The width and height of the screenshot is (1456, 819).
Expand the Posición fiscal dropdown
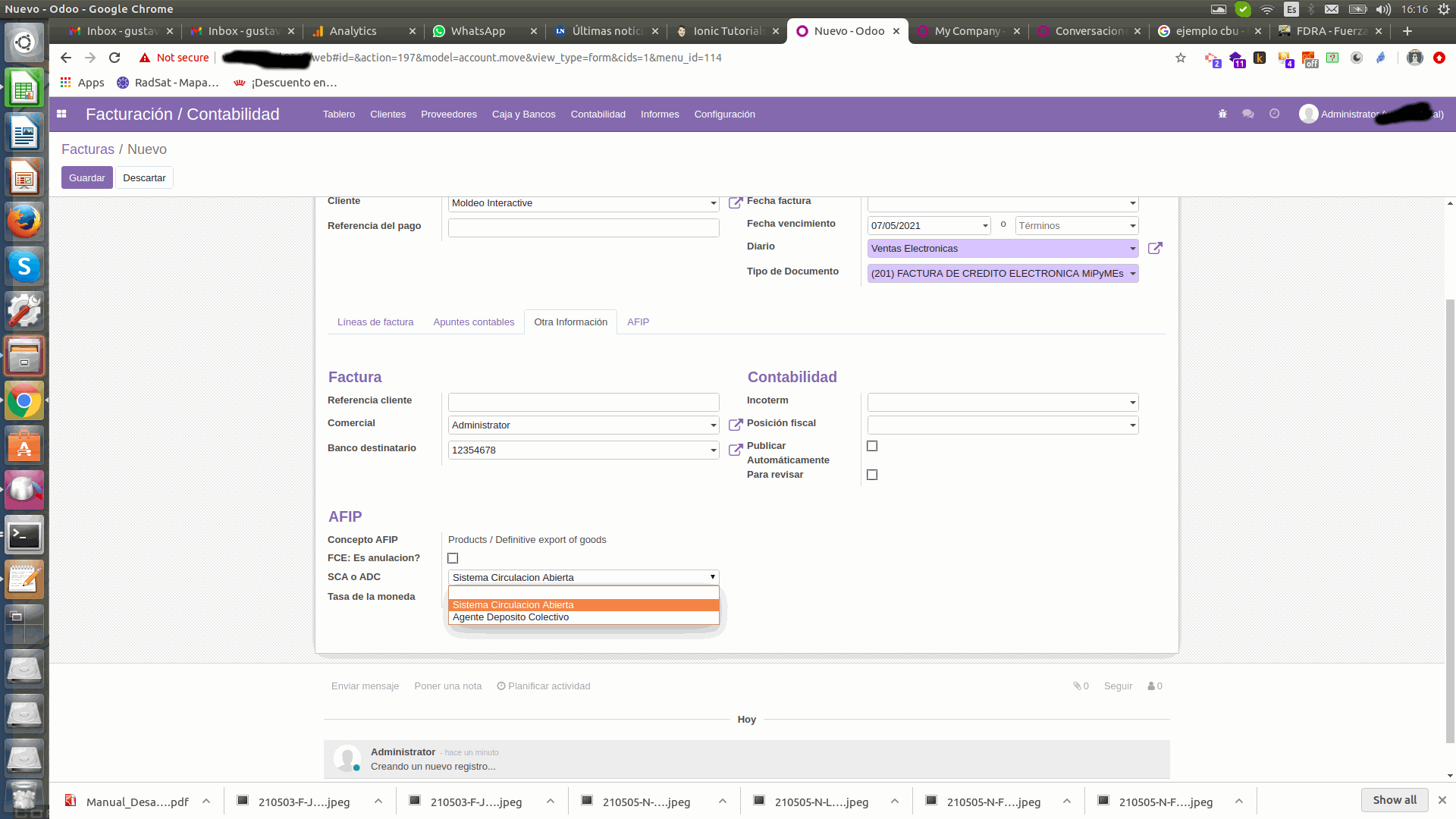point(1132,425)
